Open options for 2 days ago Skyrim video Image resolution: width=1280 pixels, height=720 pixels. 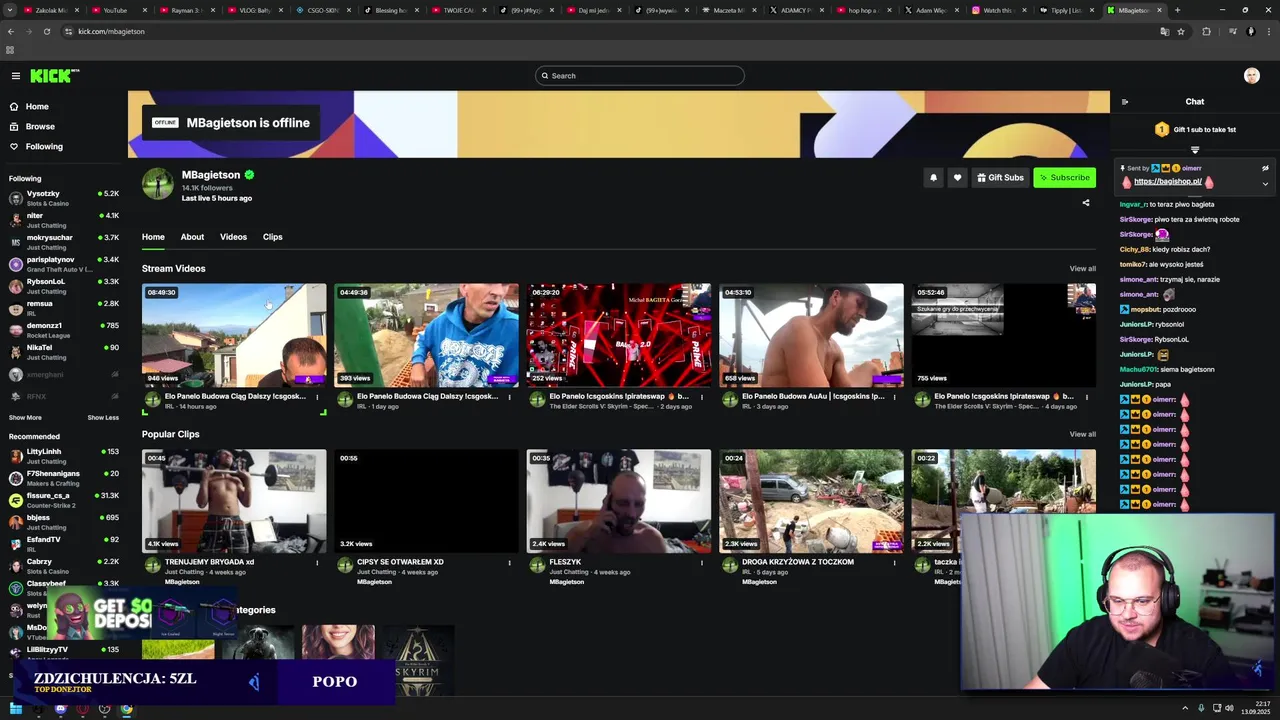702,397
